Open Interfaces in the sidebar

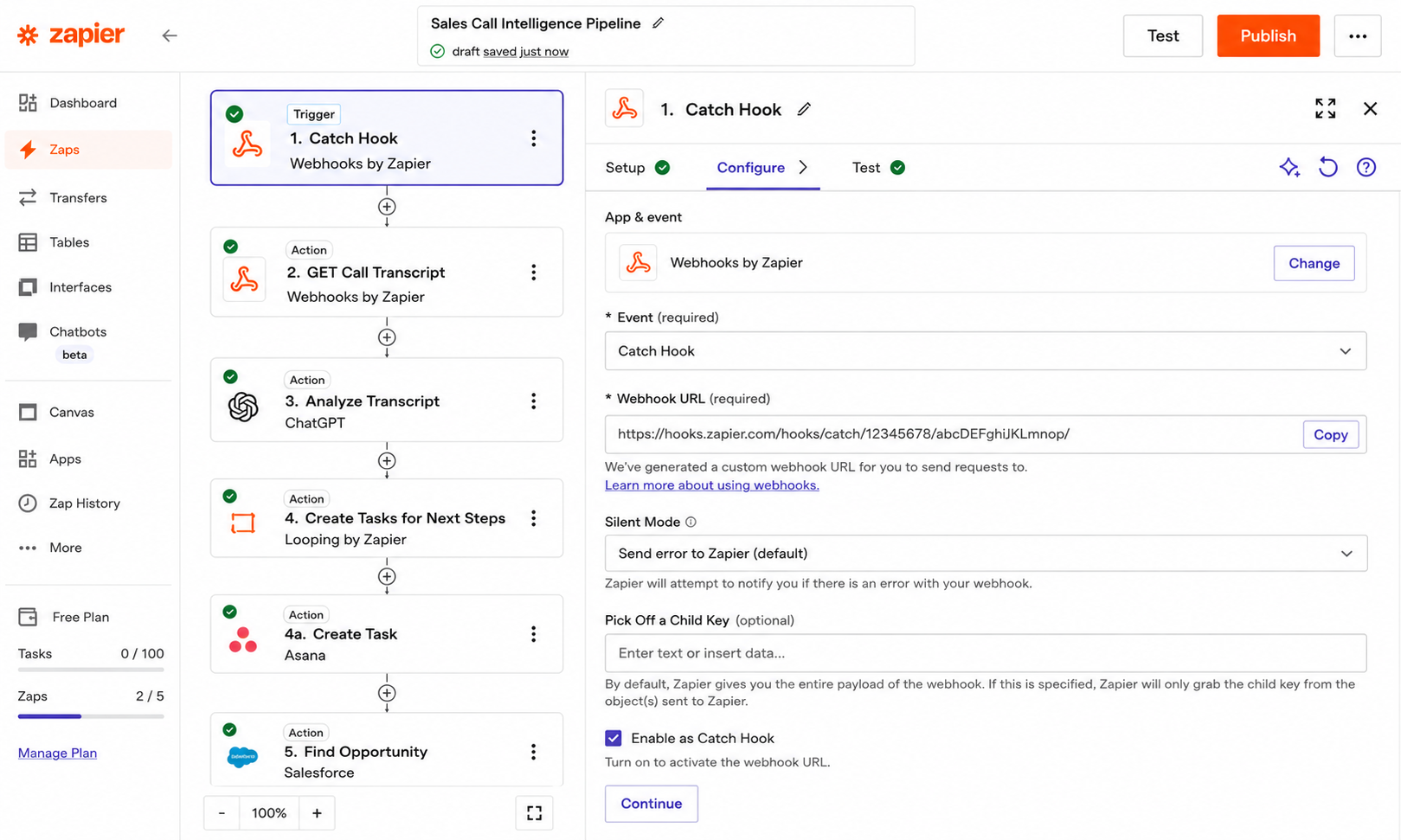pos(87,287)
